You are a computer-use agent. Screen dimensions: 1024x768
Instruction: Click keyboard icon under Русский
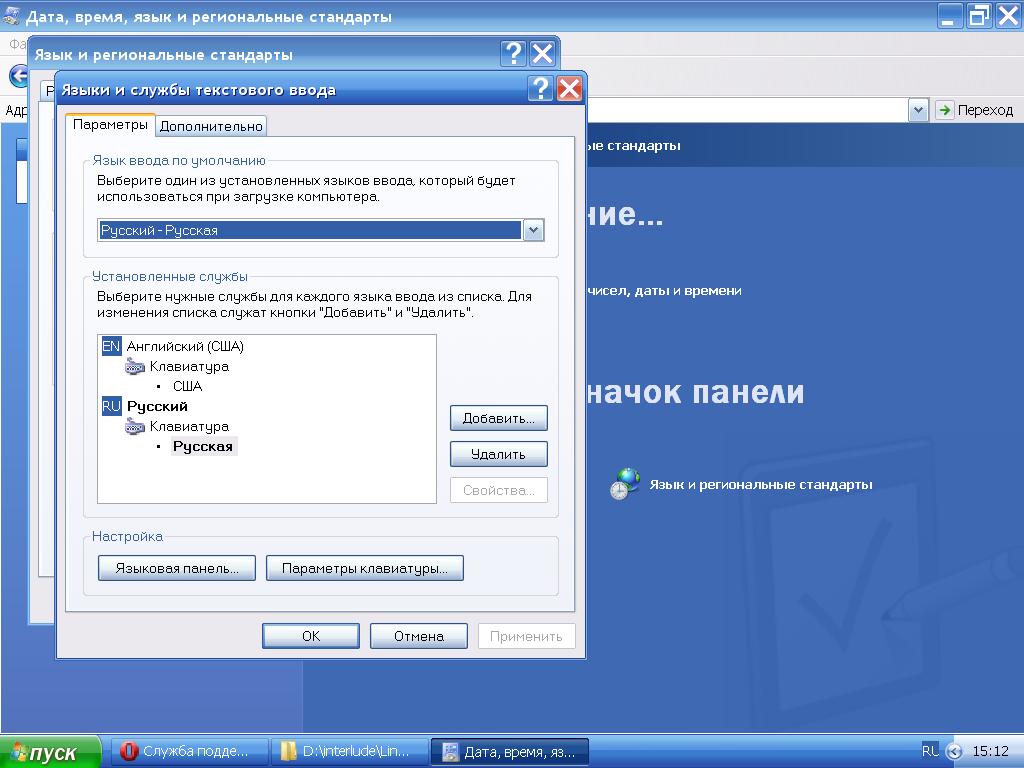[135, 427]
